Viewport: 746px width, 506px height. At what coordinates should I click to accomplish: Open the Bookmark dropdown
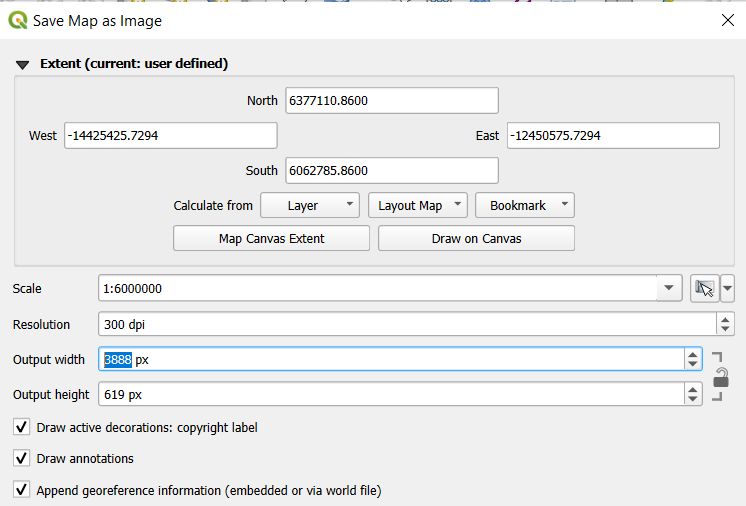525,205
